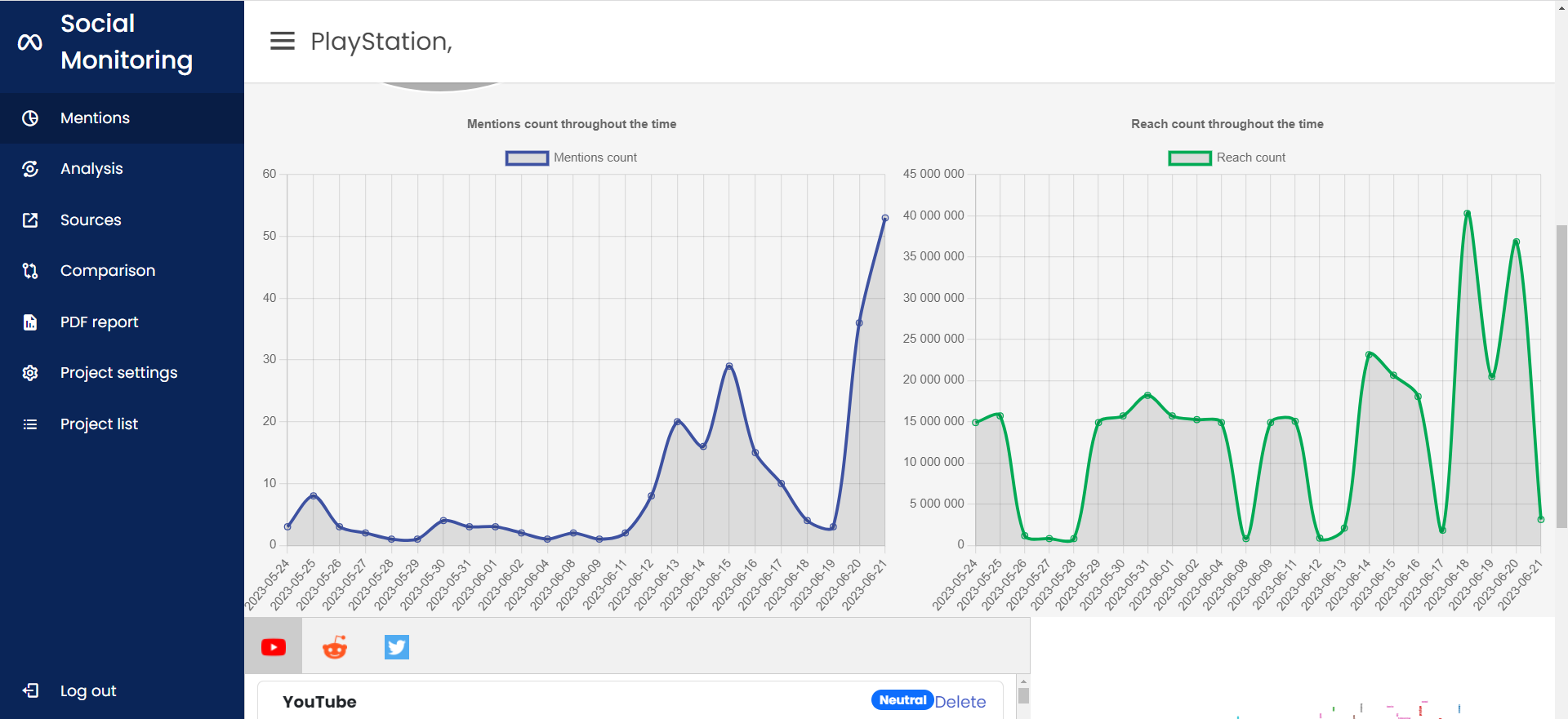
Task: Click the 2023-06-15 mentions data point
Action: pos(729,366)
